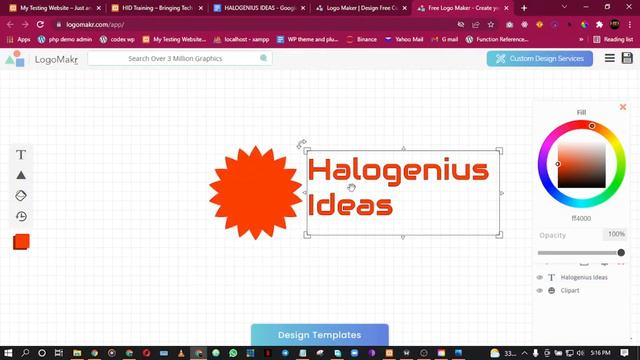Click the ff4000 hex color value
640x360 pixels.
click(581, 218)
